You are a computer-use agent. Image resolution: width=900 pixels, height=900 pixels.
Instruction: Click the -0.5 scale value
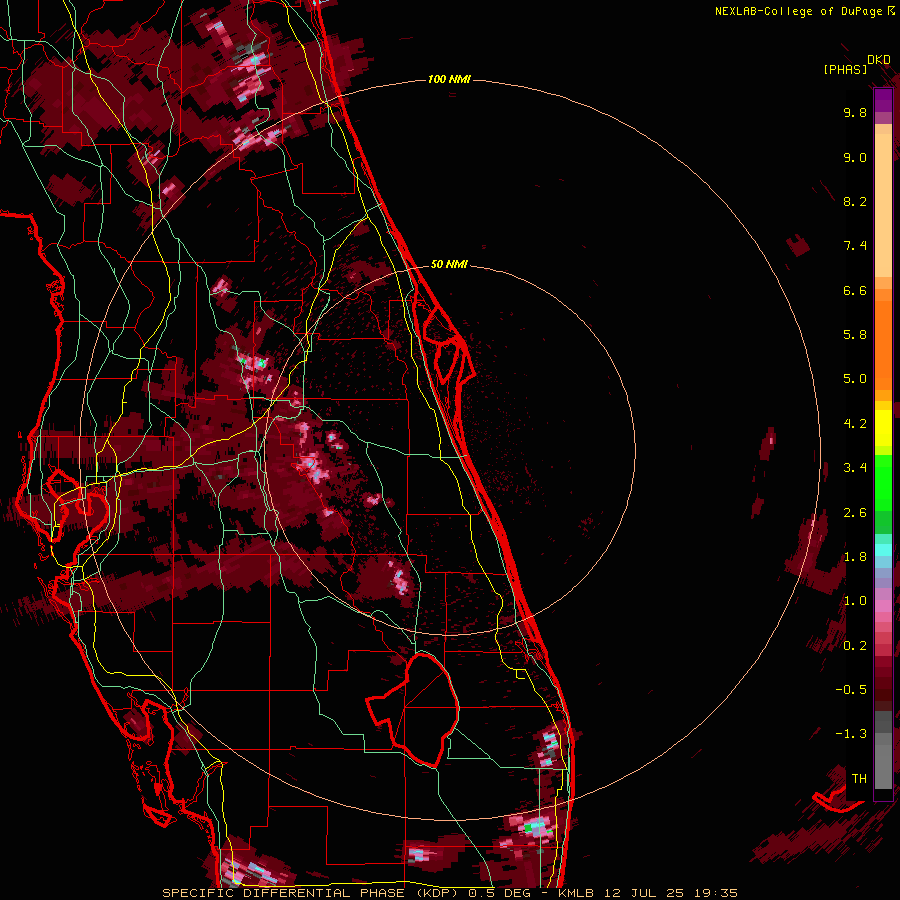[x=851, y=690]
